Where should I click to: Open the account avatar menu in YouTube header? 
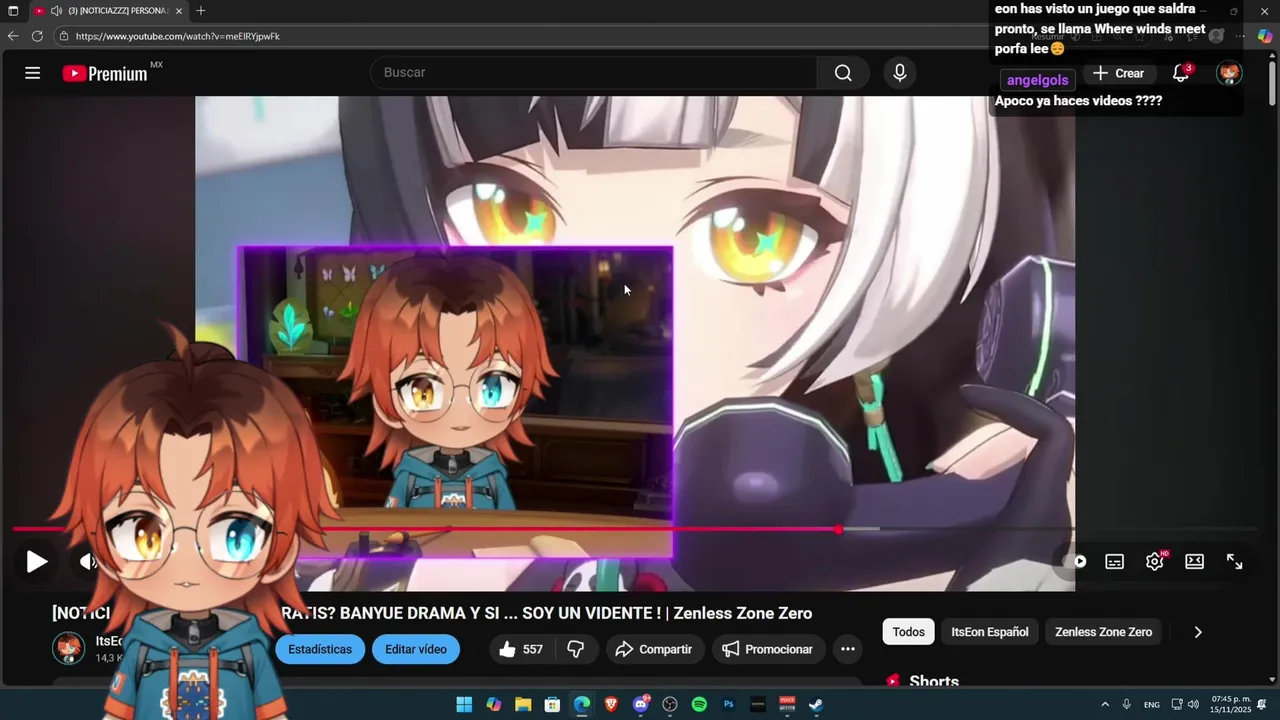point(1229,73)
